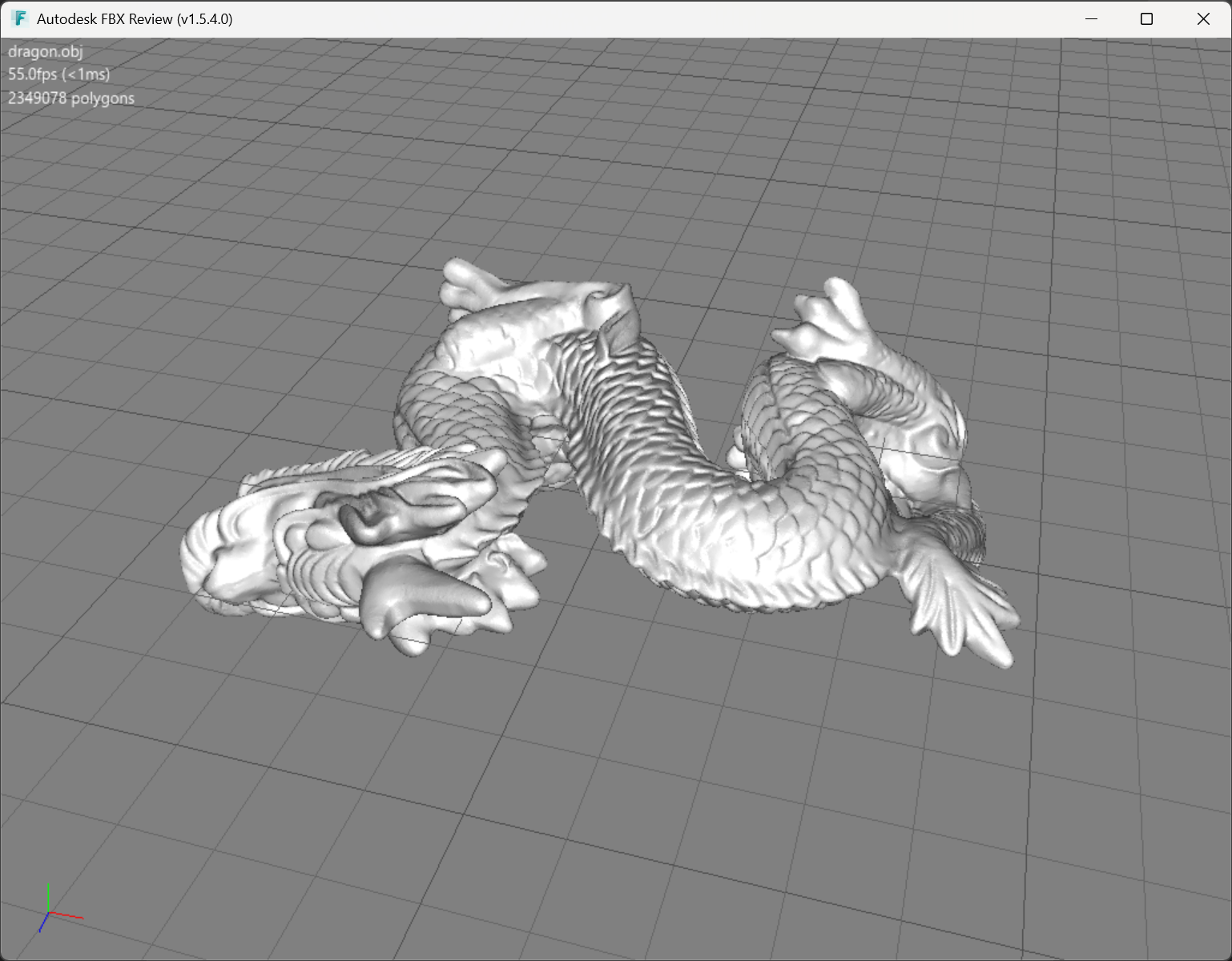Click the dragon.obj file name overlay
The width and height of the screenshot is (1232, 961).
tap(46, 51)
